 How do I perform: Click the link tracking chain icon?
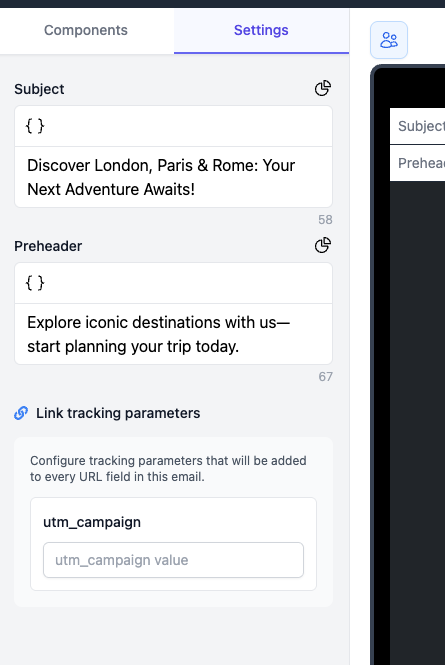pyautogui.click(x=21, y=413)
